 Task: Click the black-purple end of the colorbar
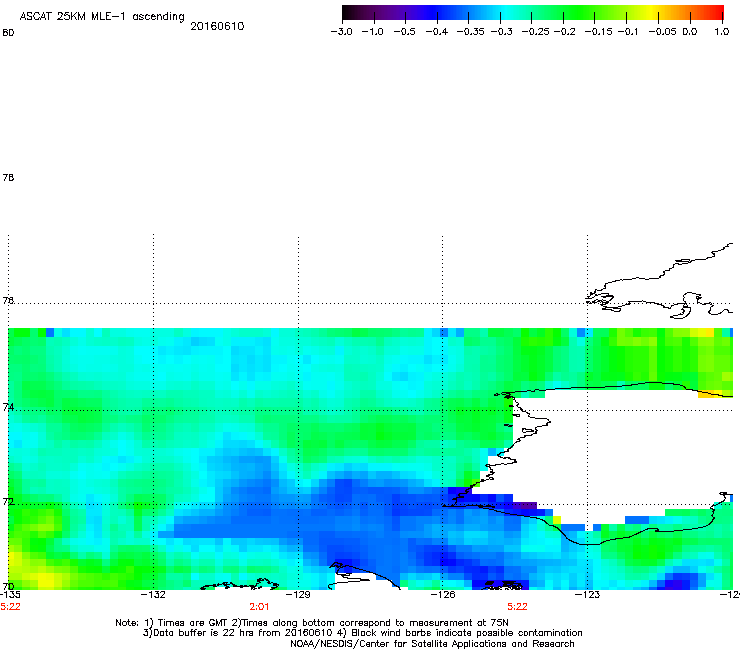(x=352, y=13)
